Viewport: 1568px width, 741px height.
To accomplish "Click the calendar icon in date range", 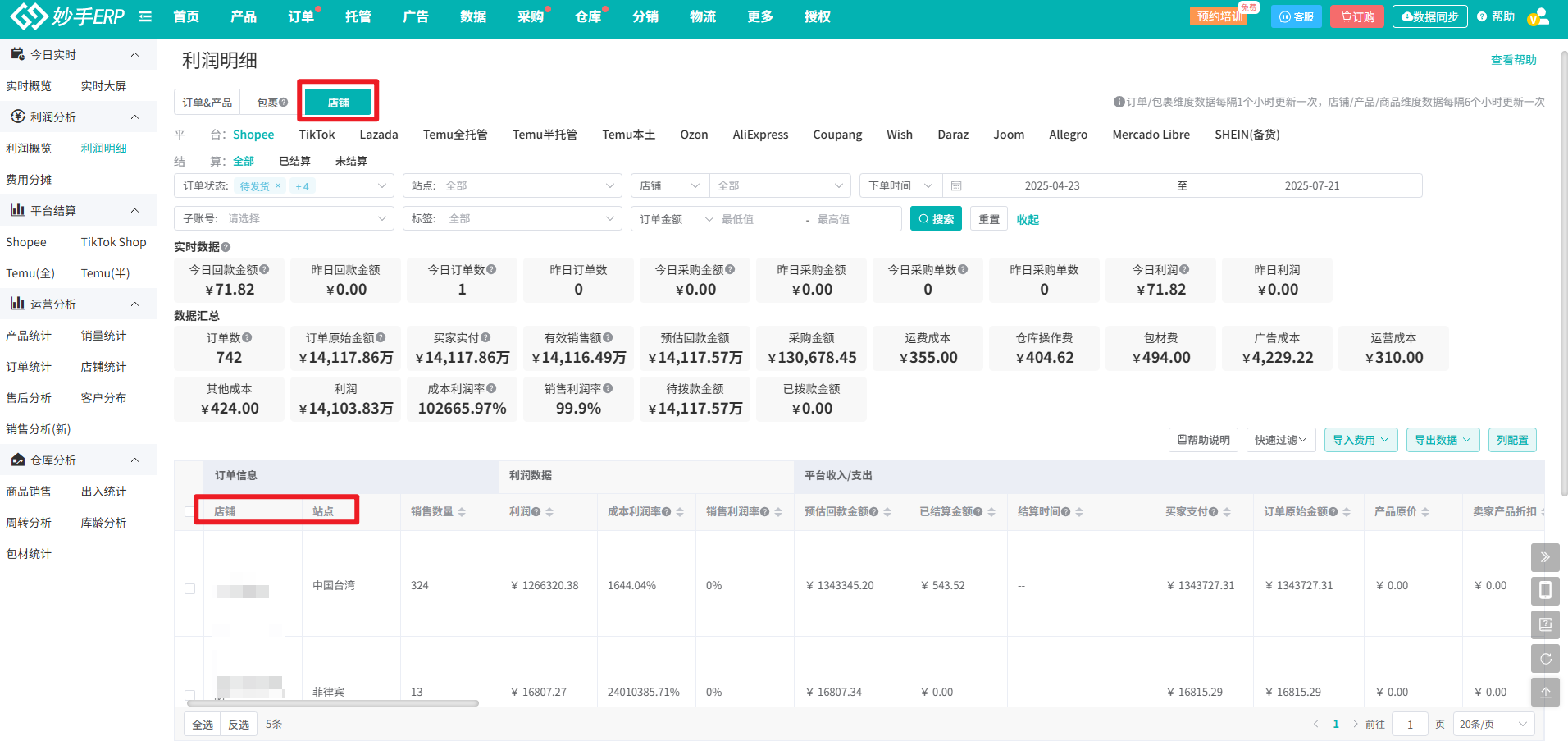I will point(956,186).
